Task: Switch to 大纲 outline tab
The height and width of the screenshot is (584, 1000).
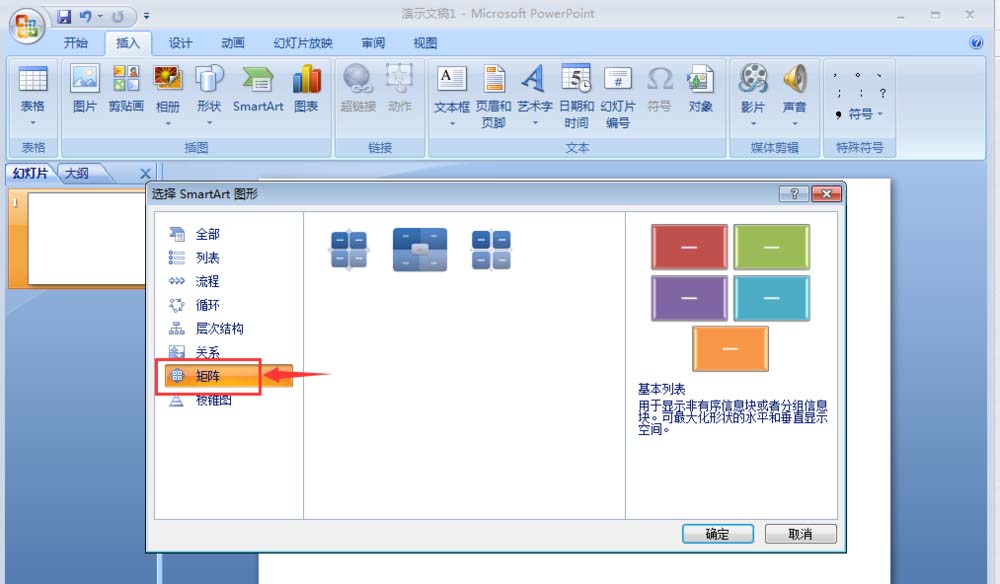Action: pos(77,173)
